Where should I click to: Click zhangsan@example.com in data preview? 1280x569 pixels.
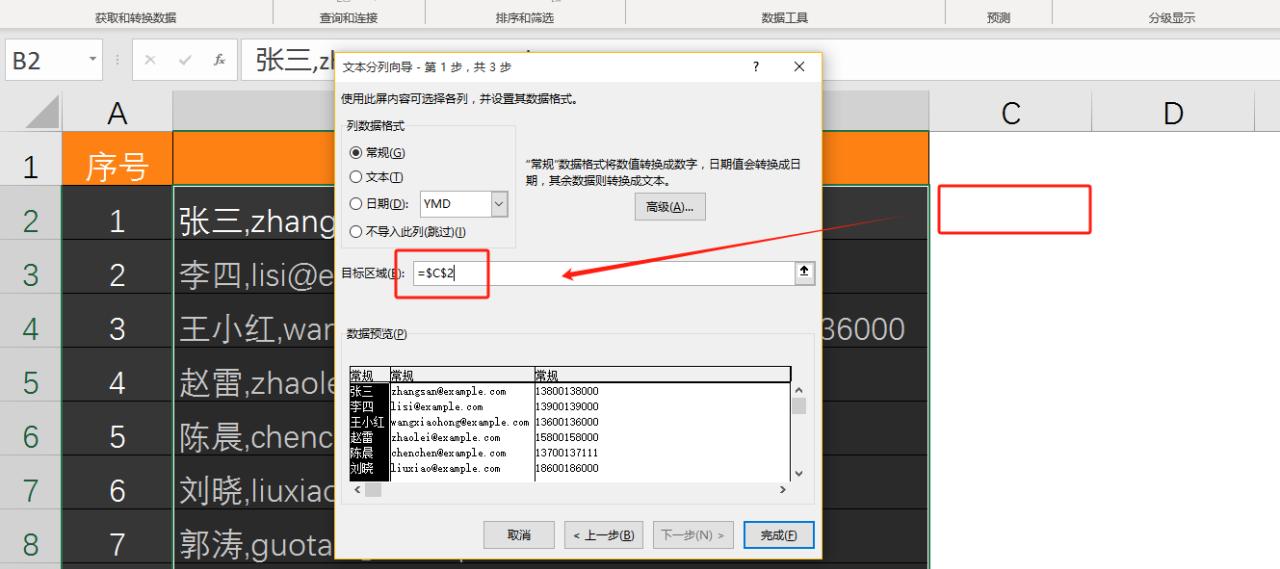[x=448, y=391]
